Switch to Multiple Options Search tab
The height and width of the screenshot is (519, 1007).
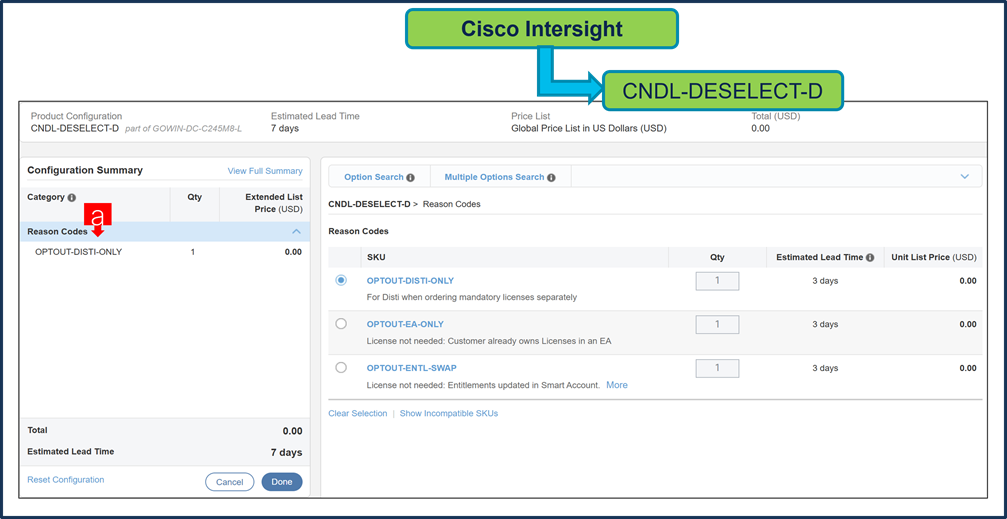(500, 177)
